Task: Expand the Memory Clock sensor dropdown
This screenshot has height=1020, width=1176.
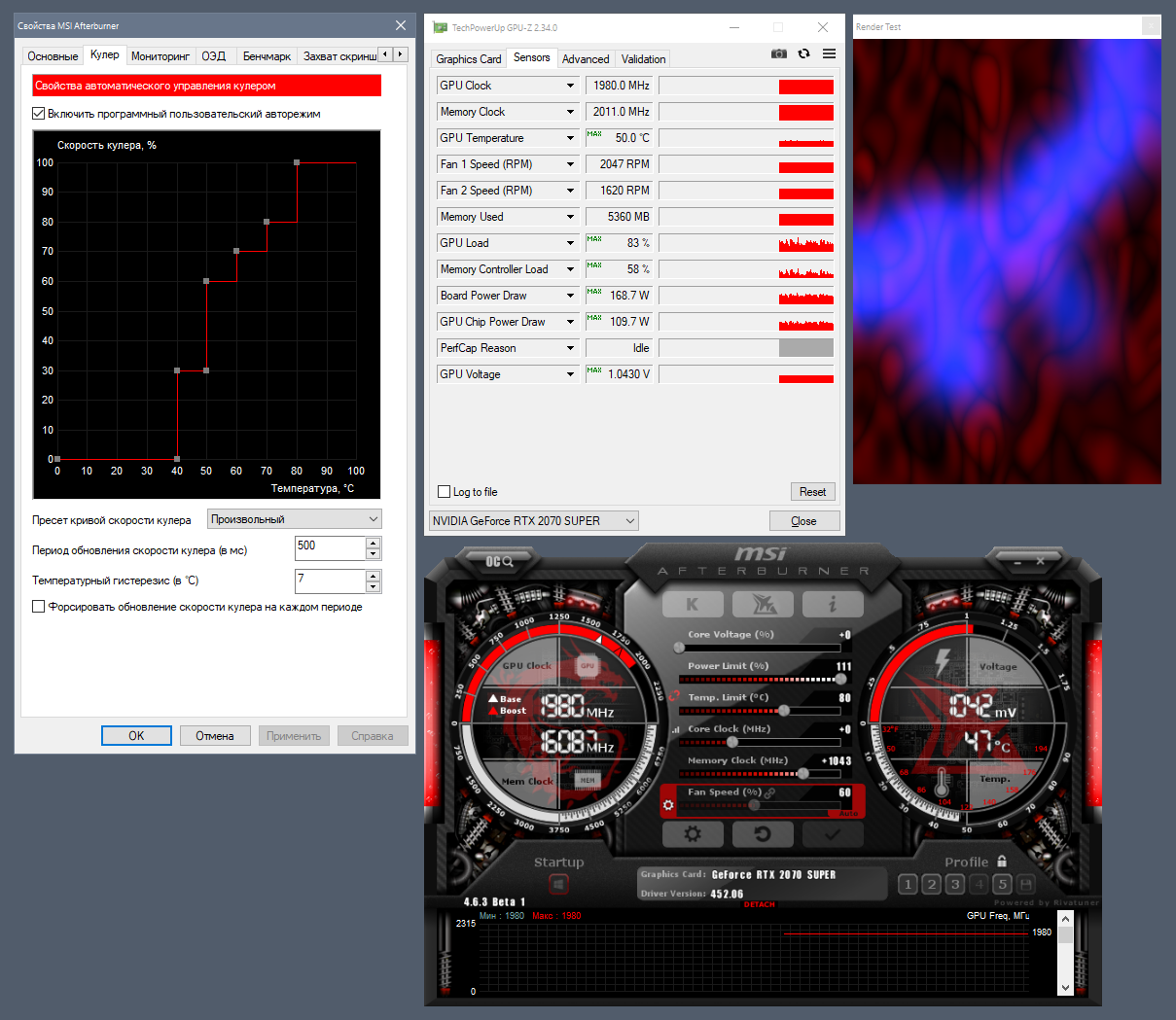Action: coord(570,112)
